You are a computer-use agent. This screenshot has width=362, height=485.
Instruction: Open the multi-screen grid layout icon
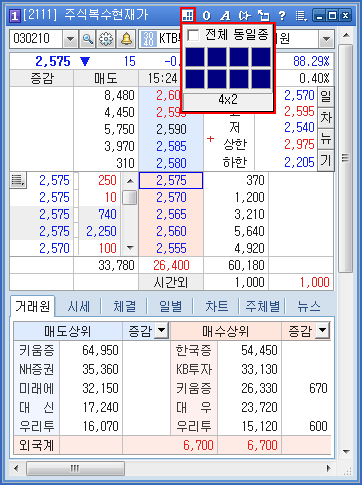(188, 15)
